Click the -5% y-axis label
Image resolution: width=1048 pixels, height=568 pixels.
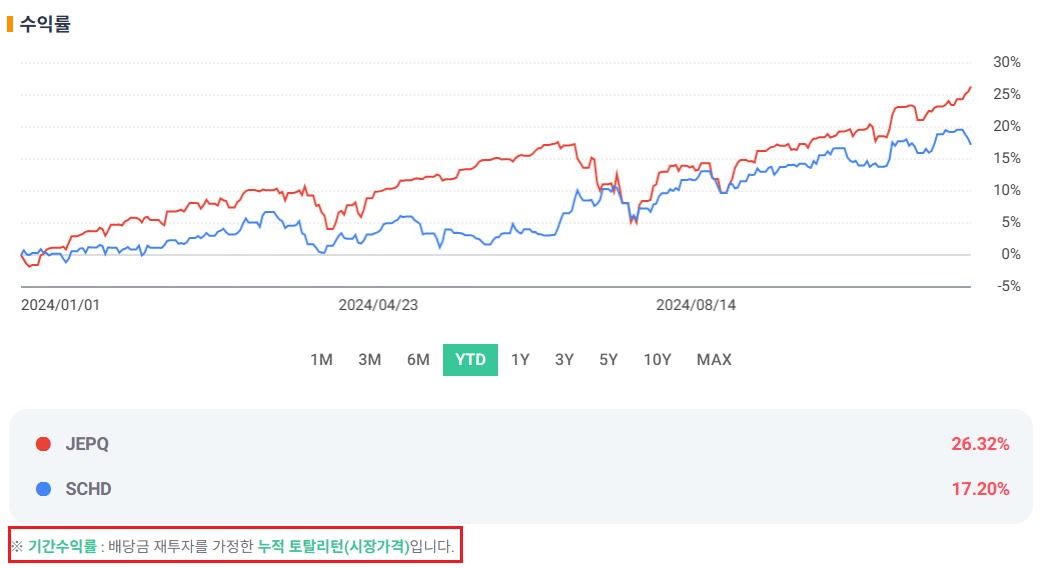click(x=1009, y=287)
